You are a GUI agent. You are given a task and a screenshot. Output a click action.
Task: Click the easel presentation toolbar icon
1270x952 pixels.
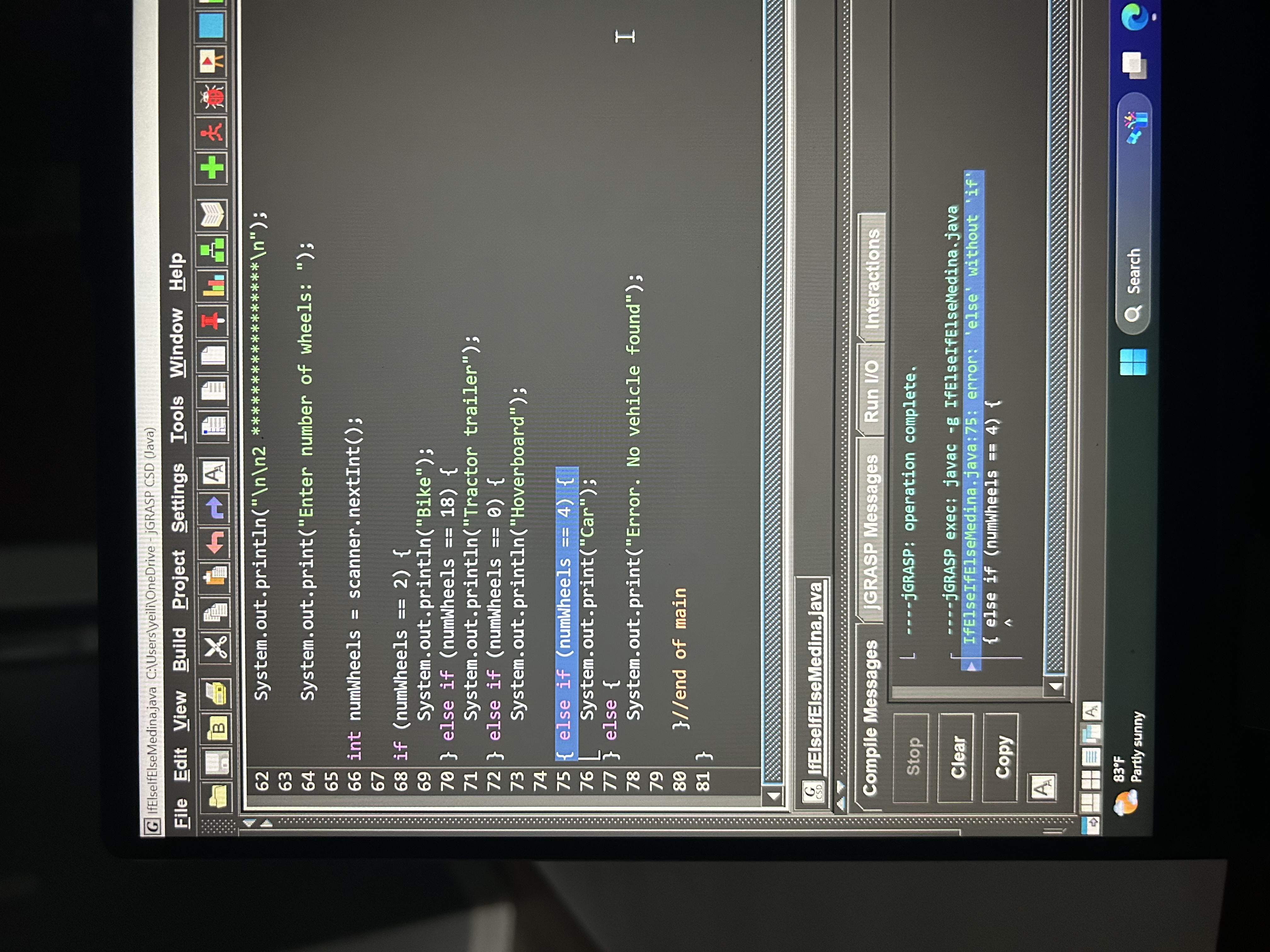pyautogui.click(x=211, y=61)
